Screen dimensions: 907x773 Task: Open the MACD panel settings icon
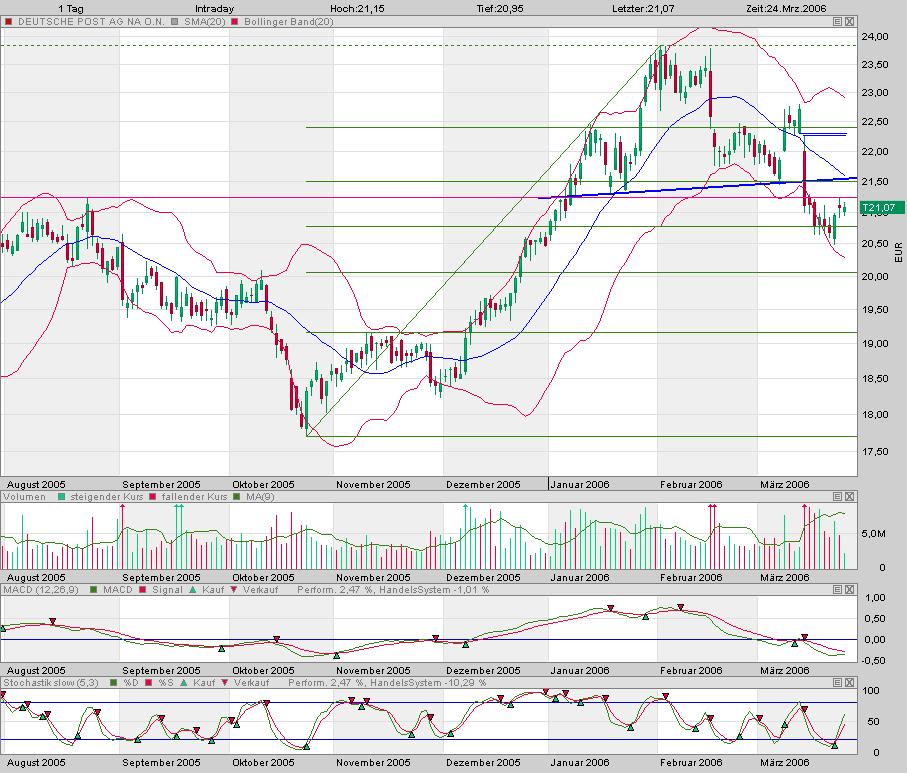point(837,589)
